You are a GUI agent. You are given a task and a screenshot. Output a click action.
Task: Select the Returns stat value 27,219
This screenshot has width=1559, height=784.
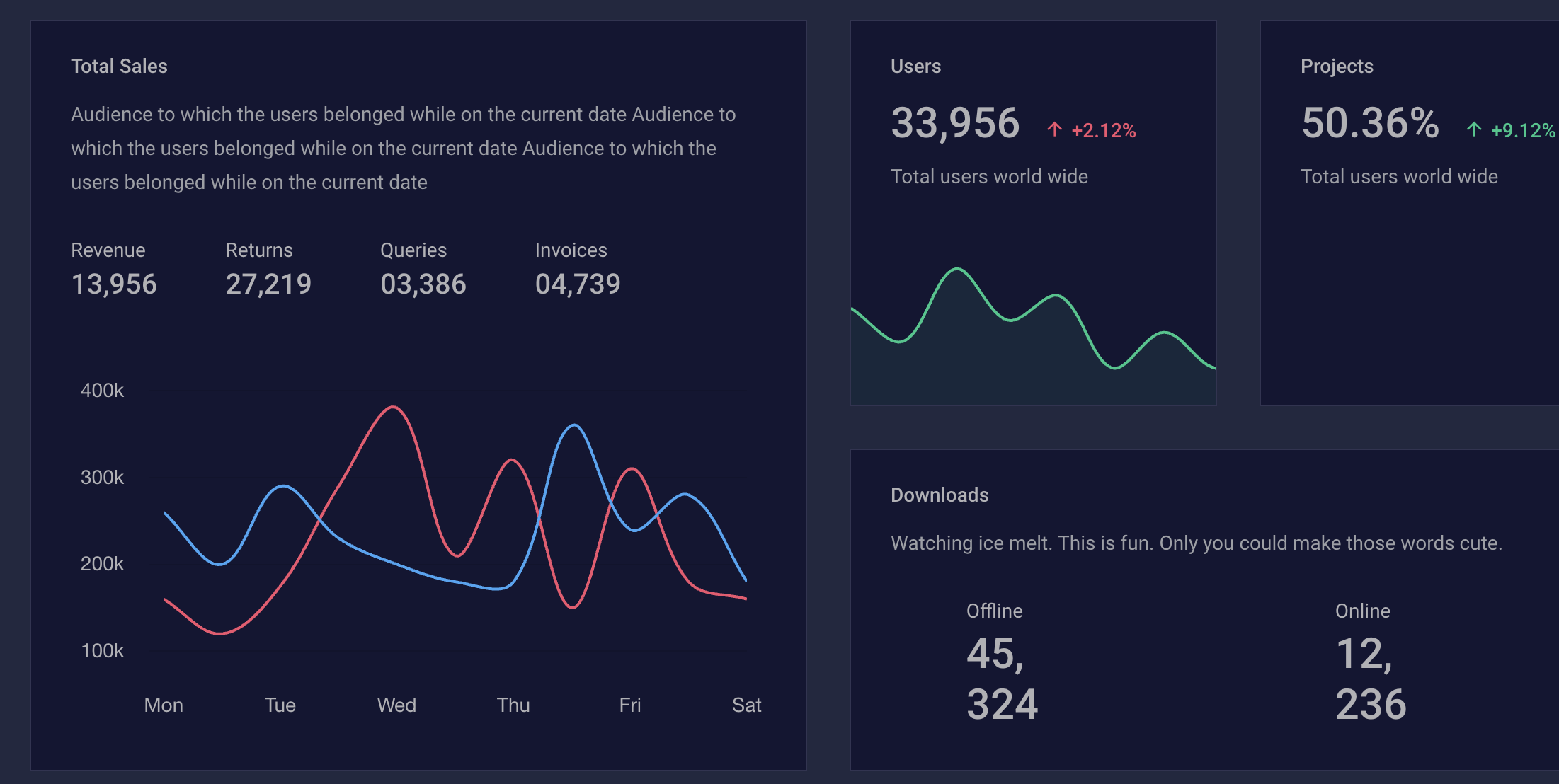(x=268, y=284)
